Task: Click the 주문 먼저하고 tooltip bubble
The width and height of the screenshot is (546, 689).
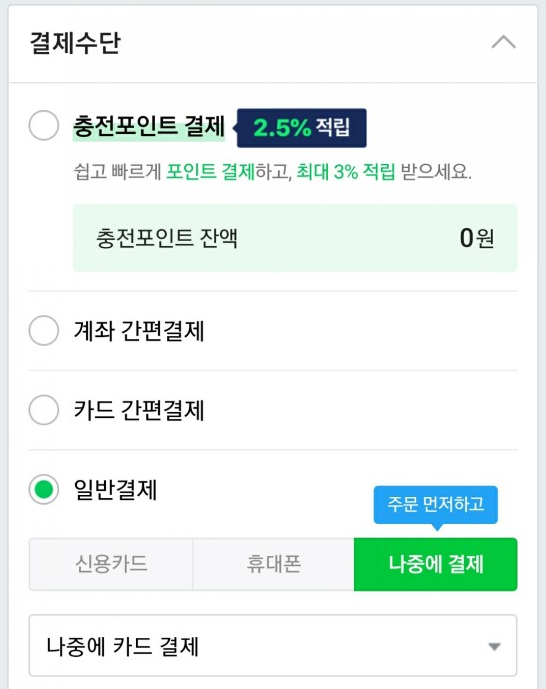Action: (436, 504)
